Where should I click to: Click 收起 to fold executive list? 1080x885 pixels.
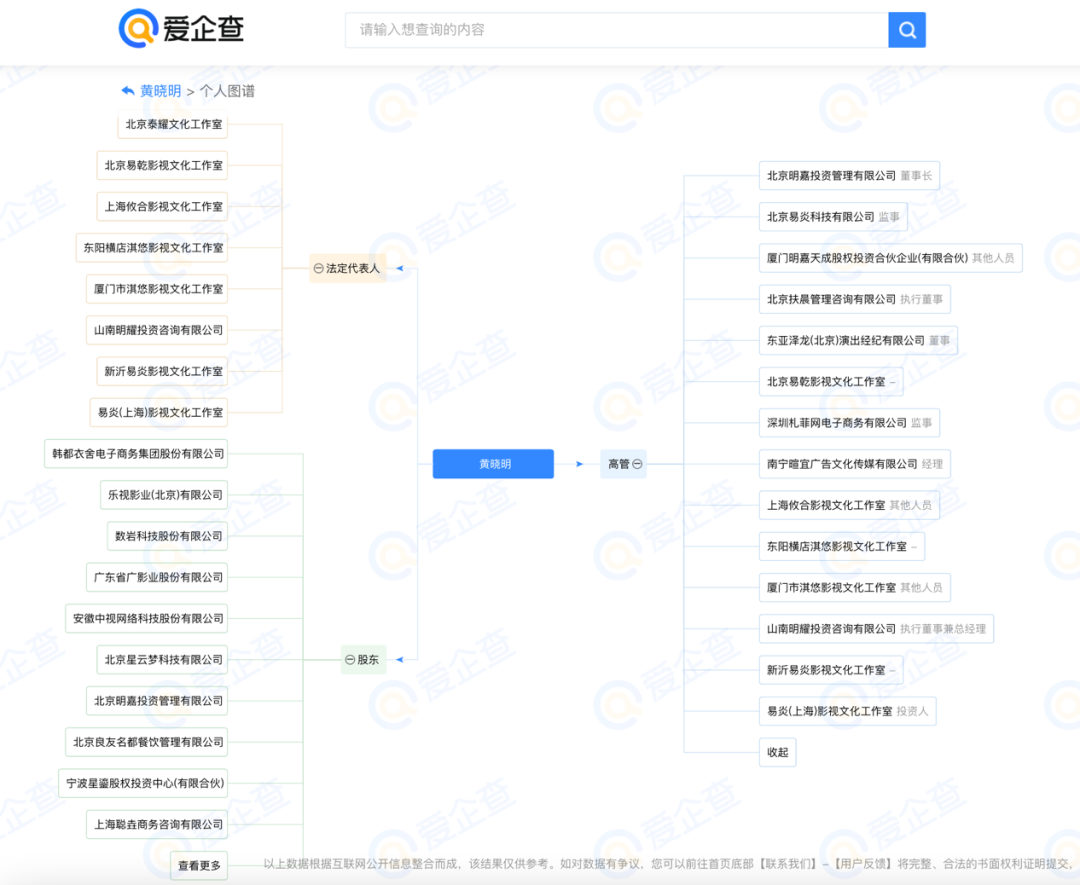click(778, 752)
